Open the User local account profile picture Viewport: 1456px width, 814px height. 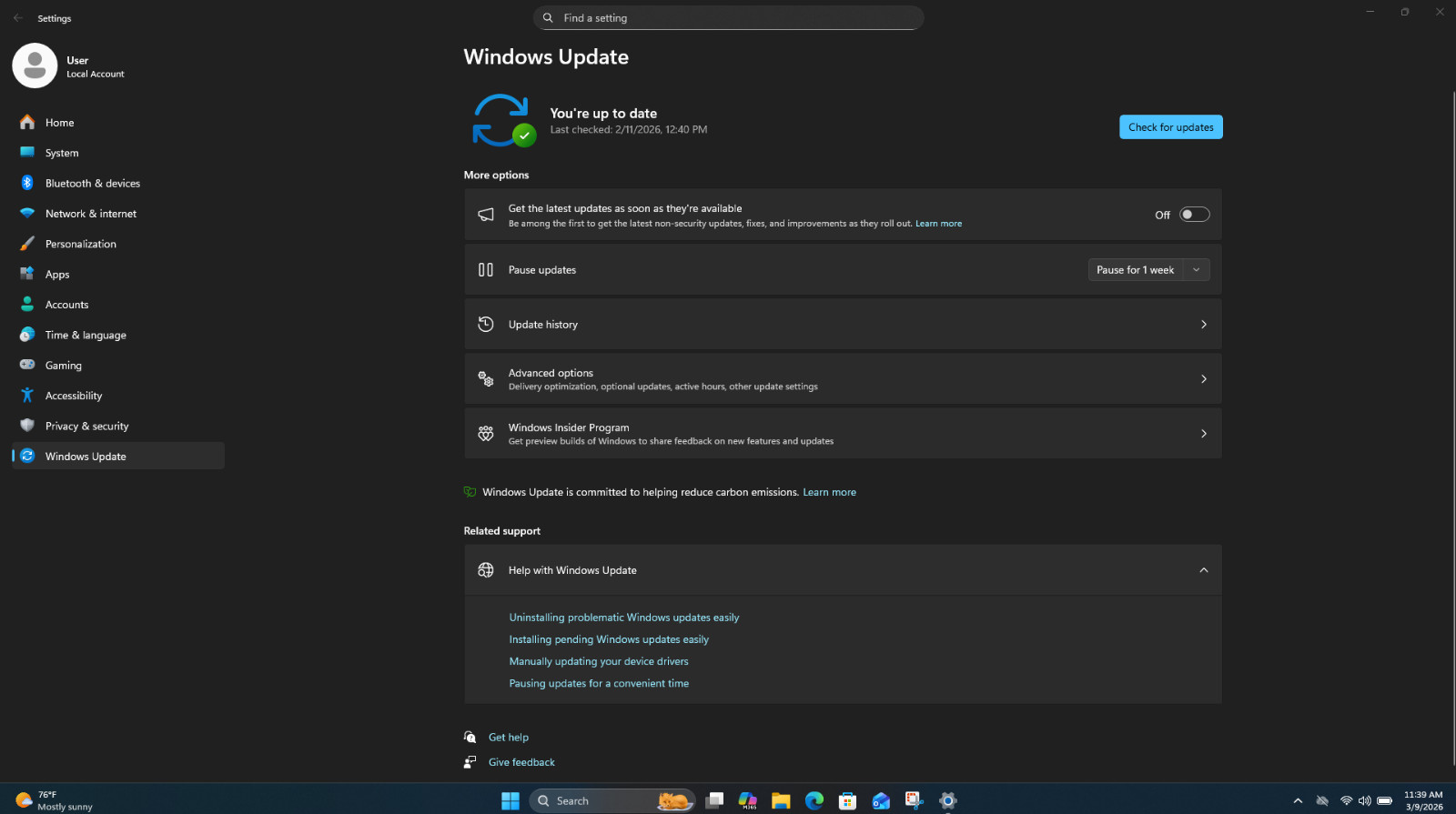(x=35, y=65)
